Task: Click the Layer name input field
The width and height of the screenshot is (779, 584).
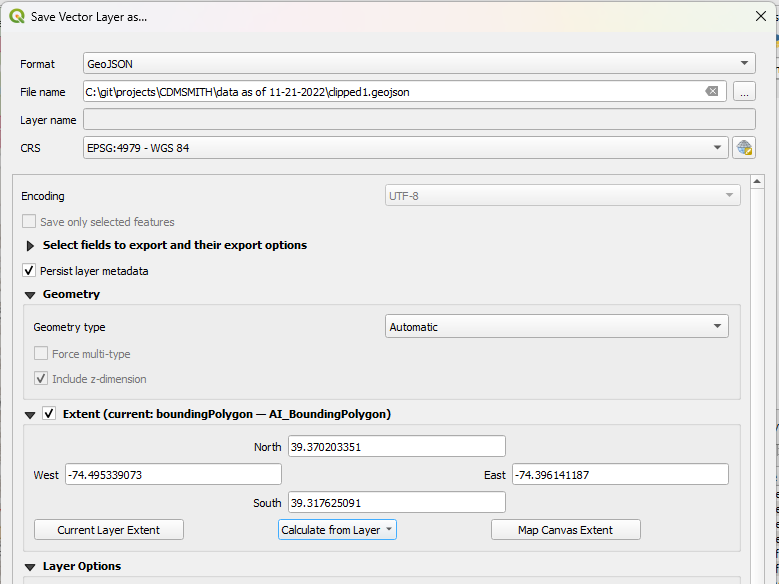Action: click(x=419, y=120)
